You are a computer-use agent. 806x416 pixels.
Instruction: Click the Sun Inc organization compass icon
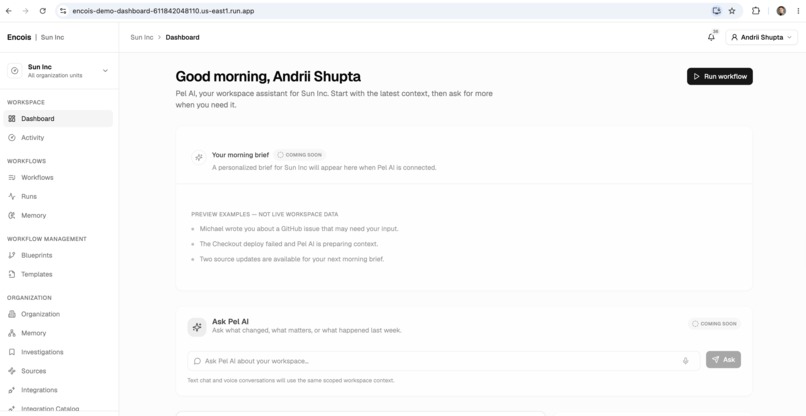pos(15,70)
